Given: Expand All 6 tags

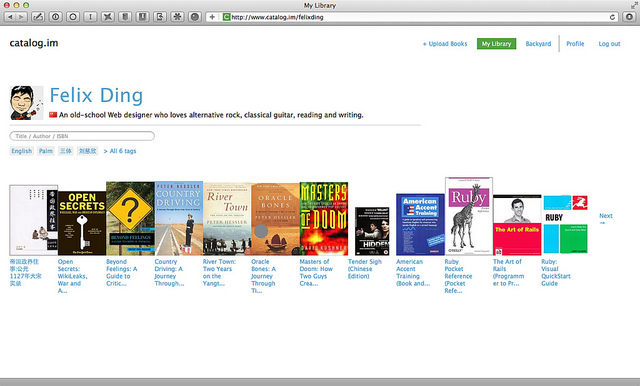Looking at the screenshot, I should 120,151.
